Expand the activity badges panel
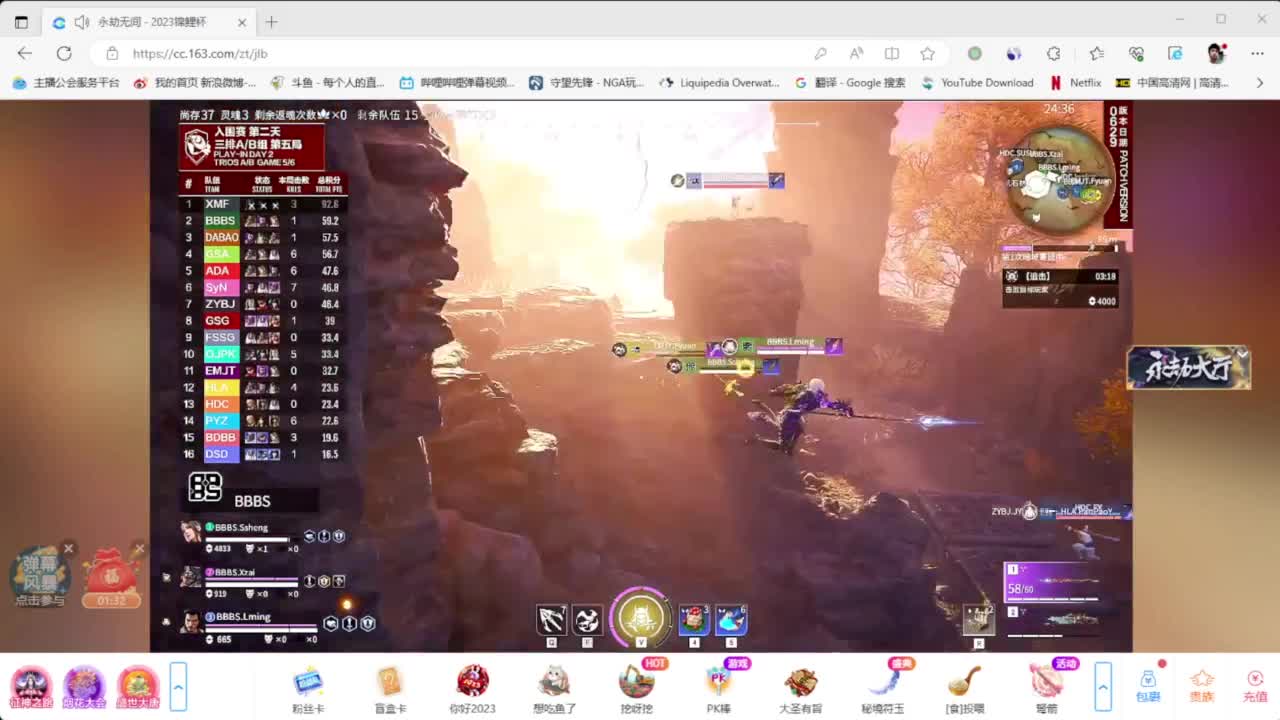 178,687
